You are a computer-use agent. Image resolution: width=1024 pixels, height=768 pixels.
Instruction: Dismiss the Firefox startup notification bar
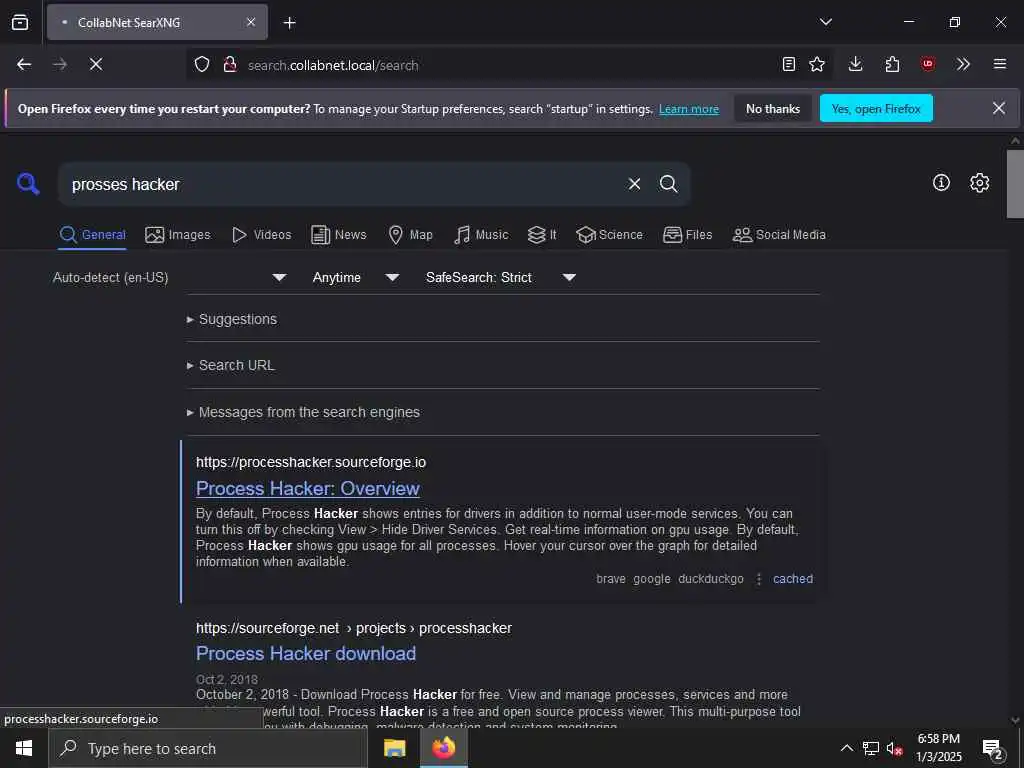[999, 108]
